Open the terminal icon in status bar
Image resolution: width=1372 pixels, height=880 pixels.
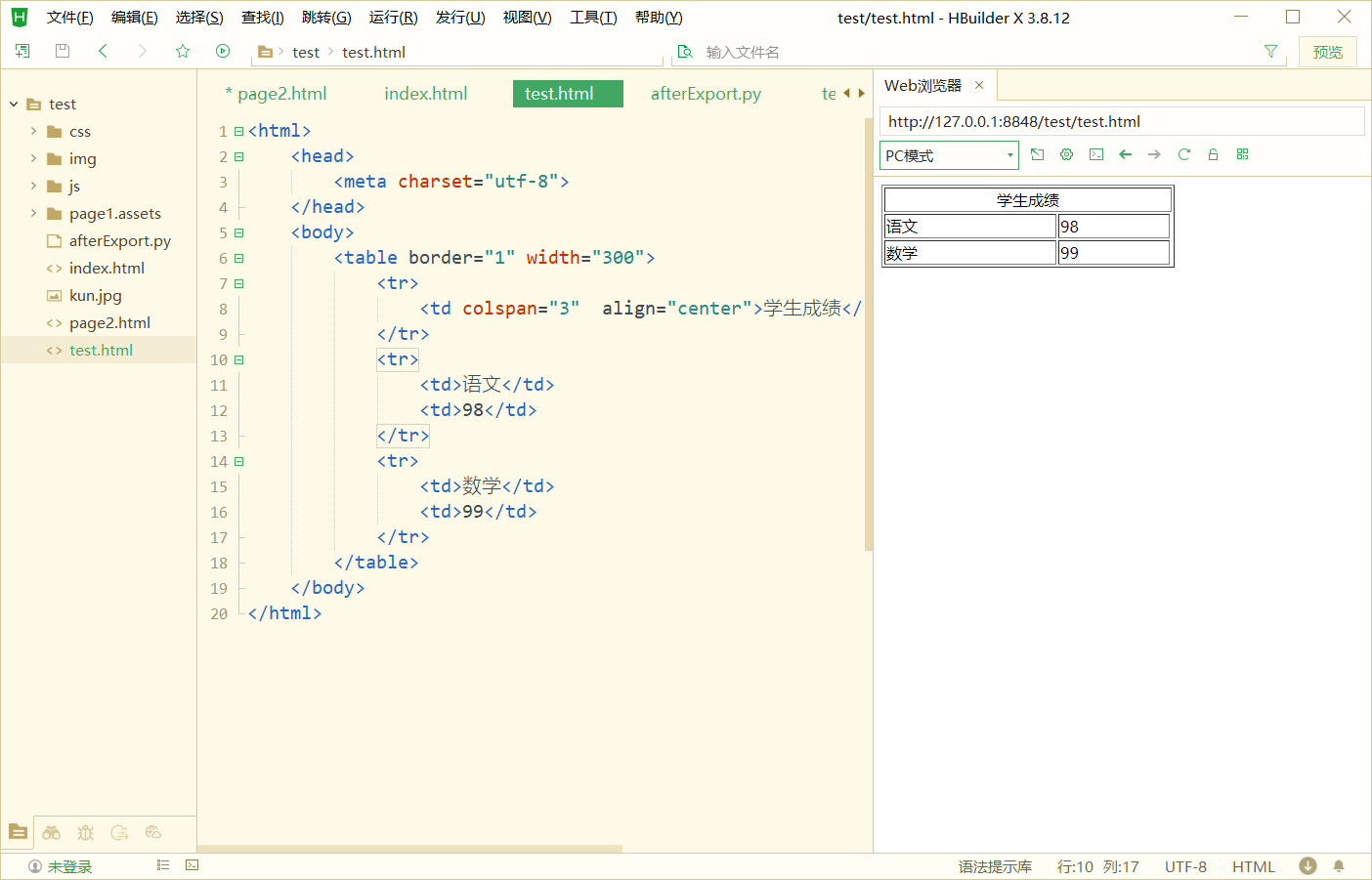(193, 865)
